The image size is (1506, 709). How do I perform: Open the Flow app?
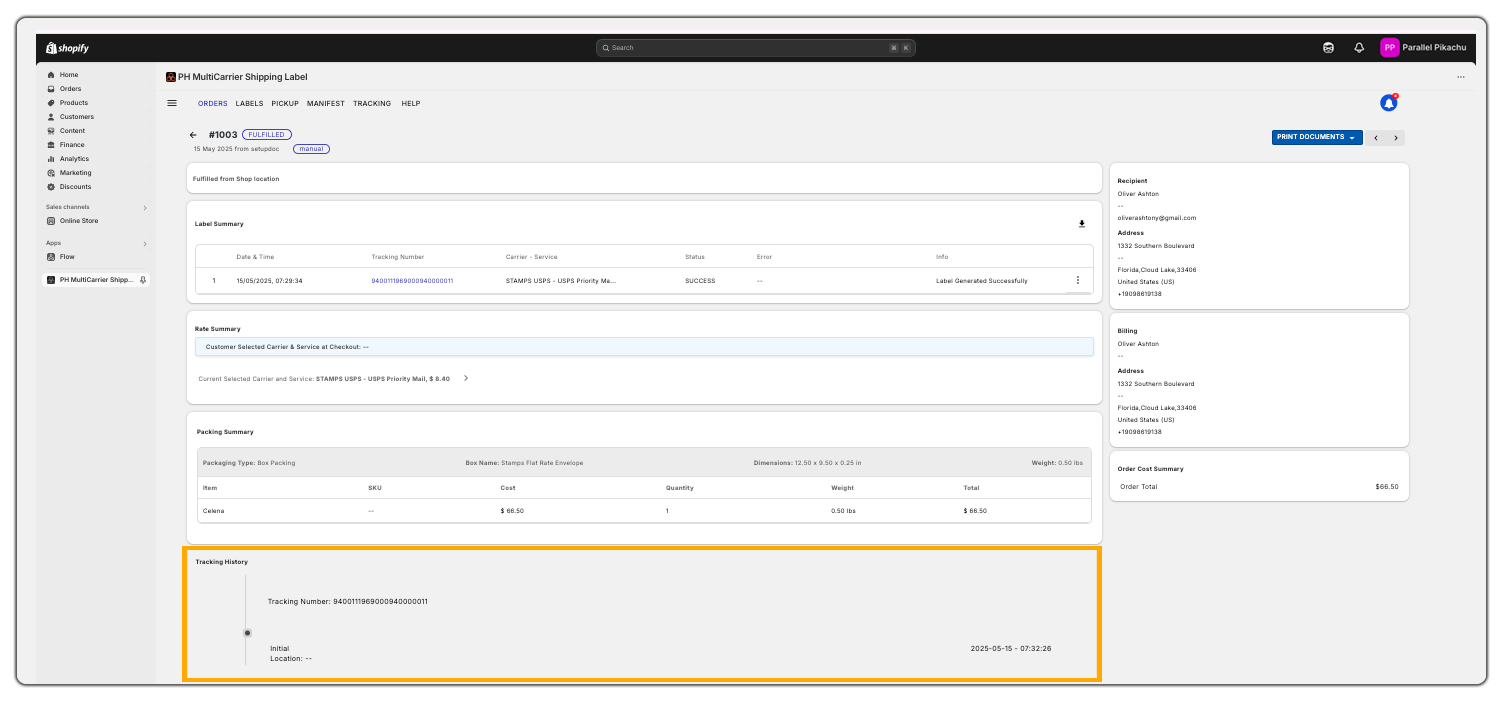point(67,257)
